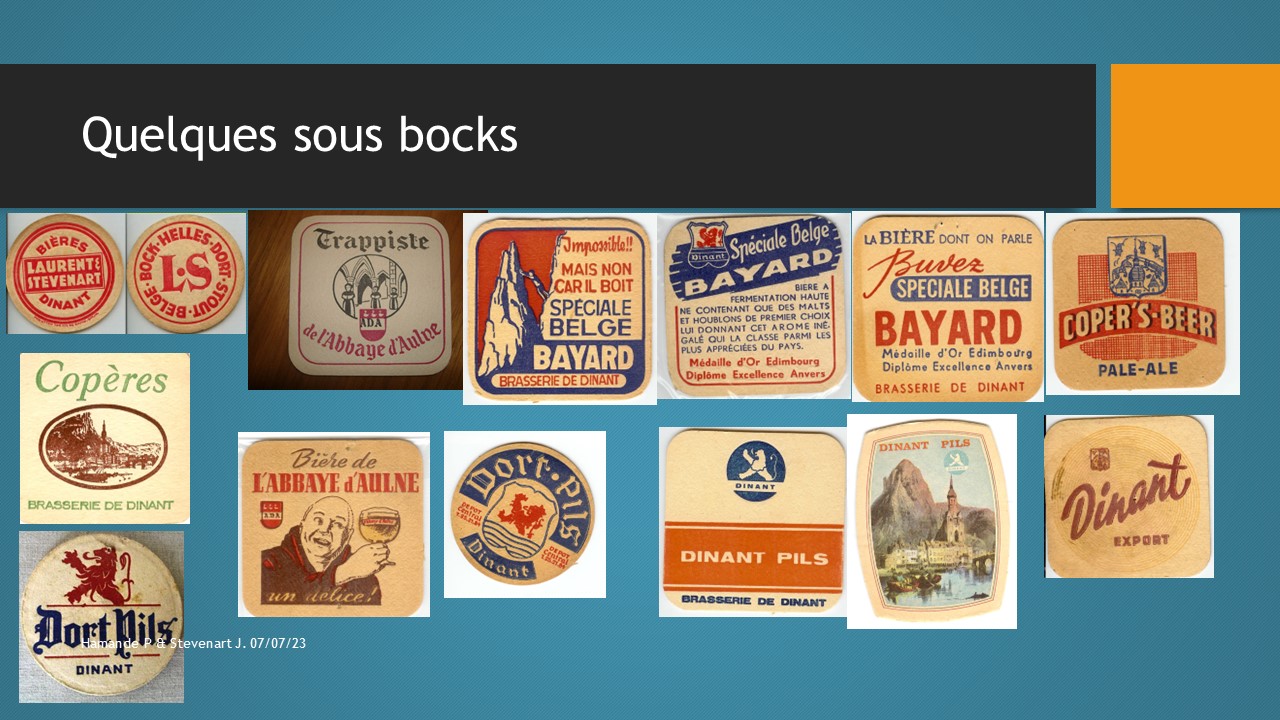Select the Bayard "Fermentation haute" coaster
The height and width of the screenshot is (720, 1280).
(754, 306)
